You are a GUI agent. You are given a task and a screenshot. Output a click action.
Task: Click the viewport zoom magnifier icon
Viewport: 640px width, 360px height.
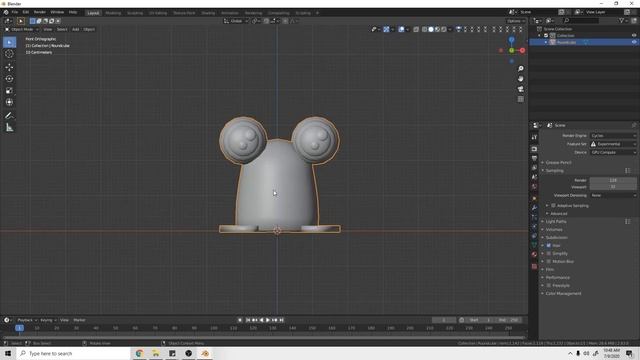pyautogui.click(x=520, y=69)
